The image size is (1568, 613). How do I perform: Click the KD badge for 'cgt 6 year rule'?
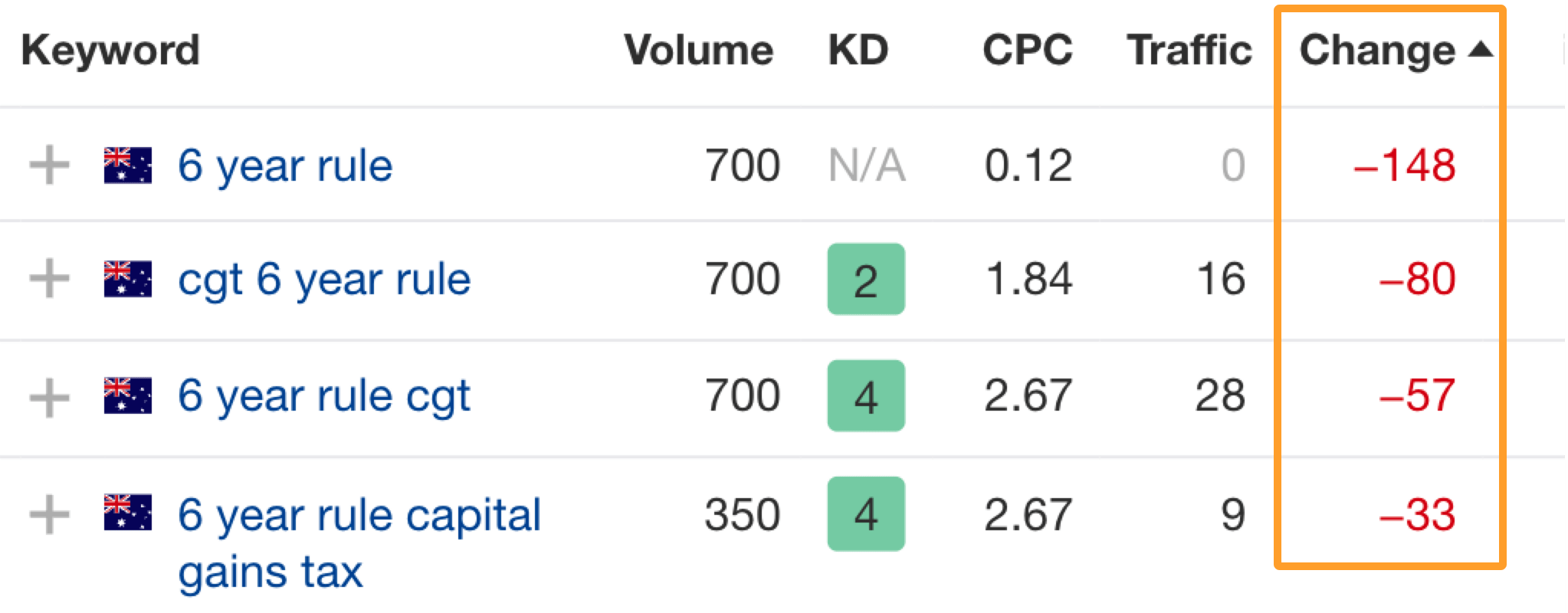pos(866,280)
